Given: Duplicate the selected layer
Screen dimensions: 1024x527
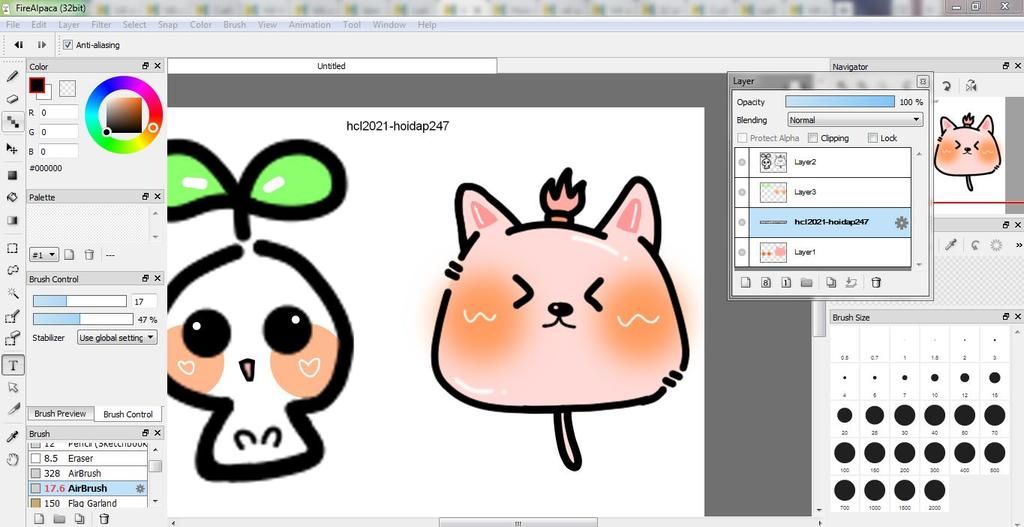Looking at the screenshot, I should (x=831, y=282).
